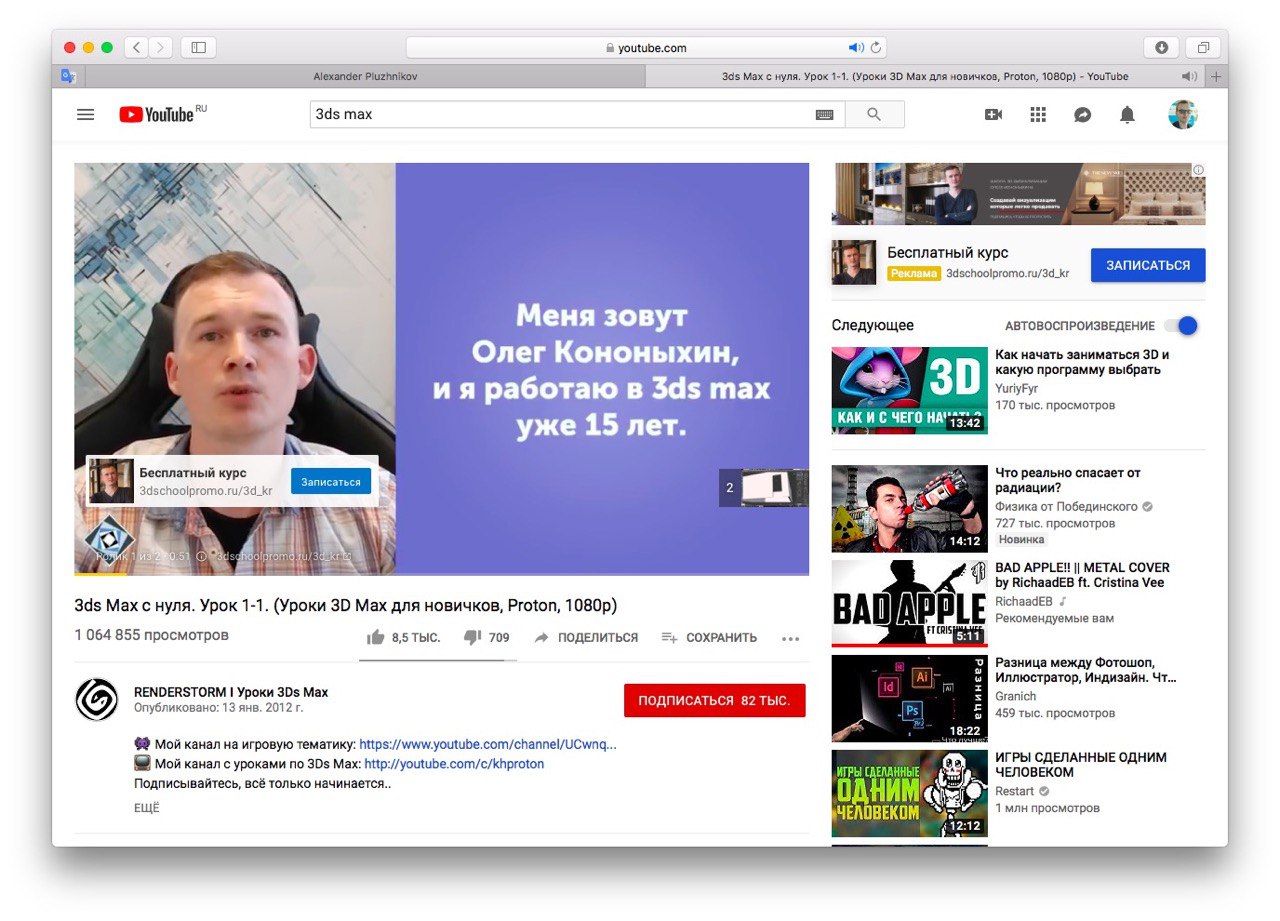Open RENDERSTORM I Уроки 3Ds Max channel name
Viewport: 1280px width, 921px height.
(x=231, y=692)
